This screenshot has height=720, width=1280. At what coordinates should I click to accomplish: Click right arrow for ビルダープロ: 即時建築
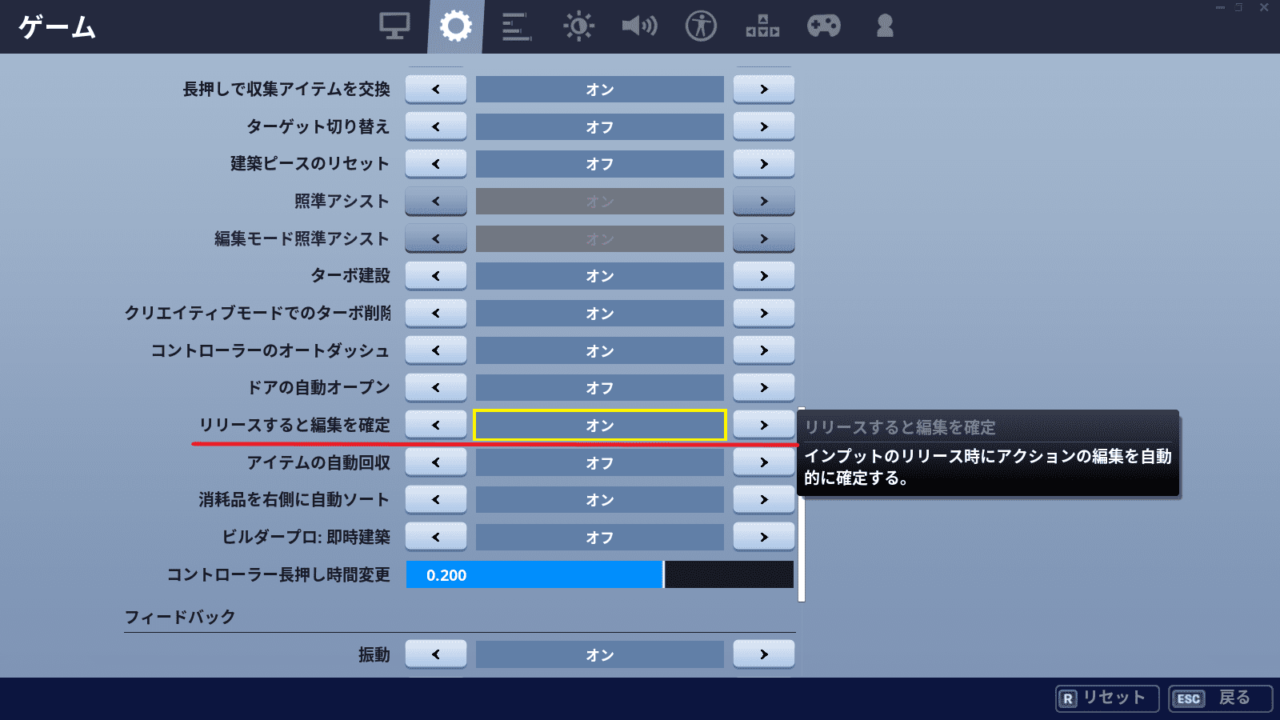[x=764, y=537]
